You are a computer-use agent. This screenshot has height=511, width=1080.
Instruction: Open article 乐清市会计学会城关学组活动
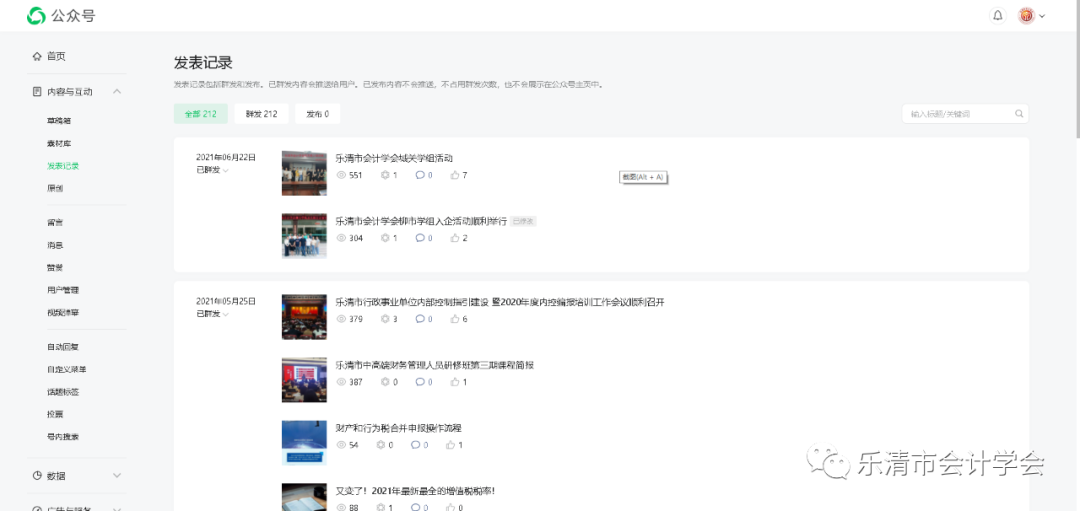[394, 158]
